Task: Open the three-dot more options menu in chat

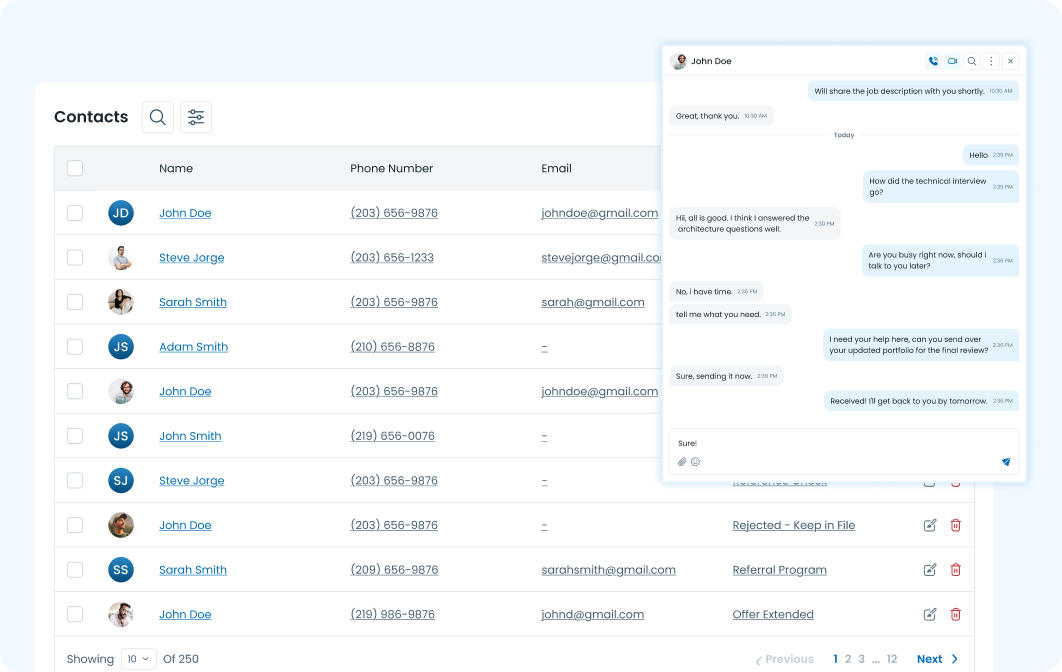Action: pos(991,61)
